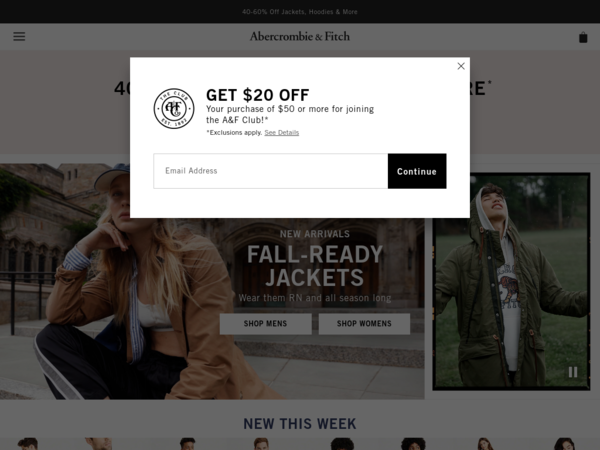Open the See Details link
The image size is (600, 450).
coord(282,133)
